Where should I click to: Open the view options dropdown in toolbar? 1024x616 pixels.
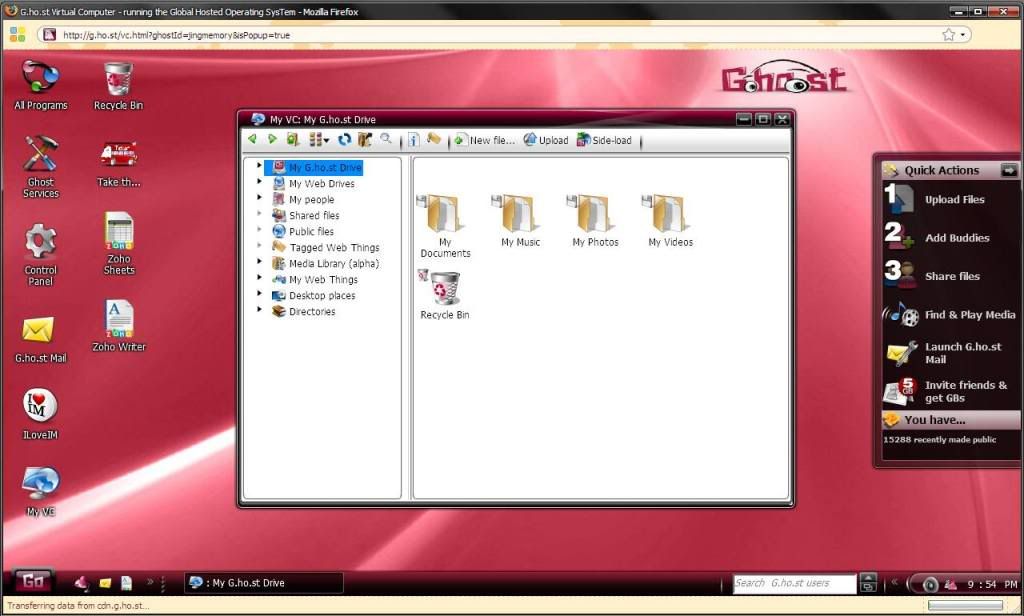[319, 139]
